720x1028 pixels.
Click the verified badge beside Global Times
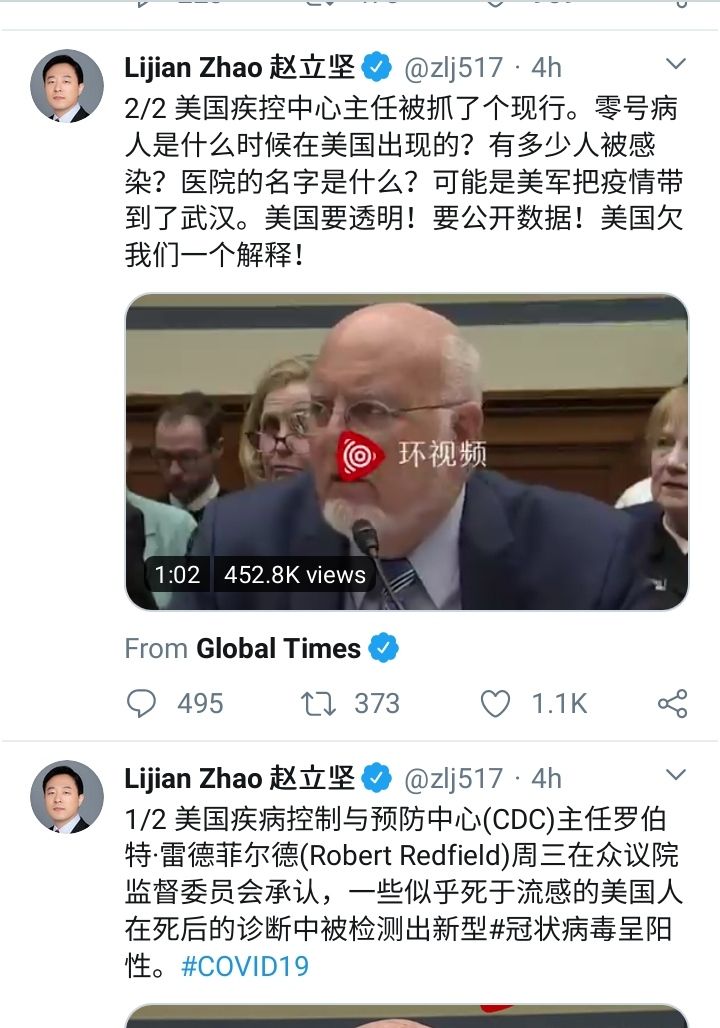click(x=384, y=648)
